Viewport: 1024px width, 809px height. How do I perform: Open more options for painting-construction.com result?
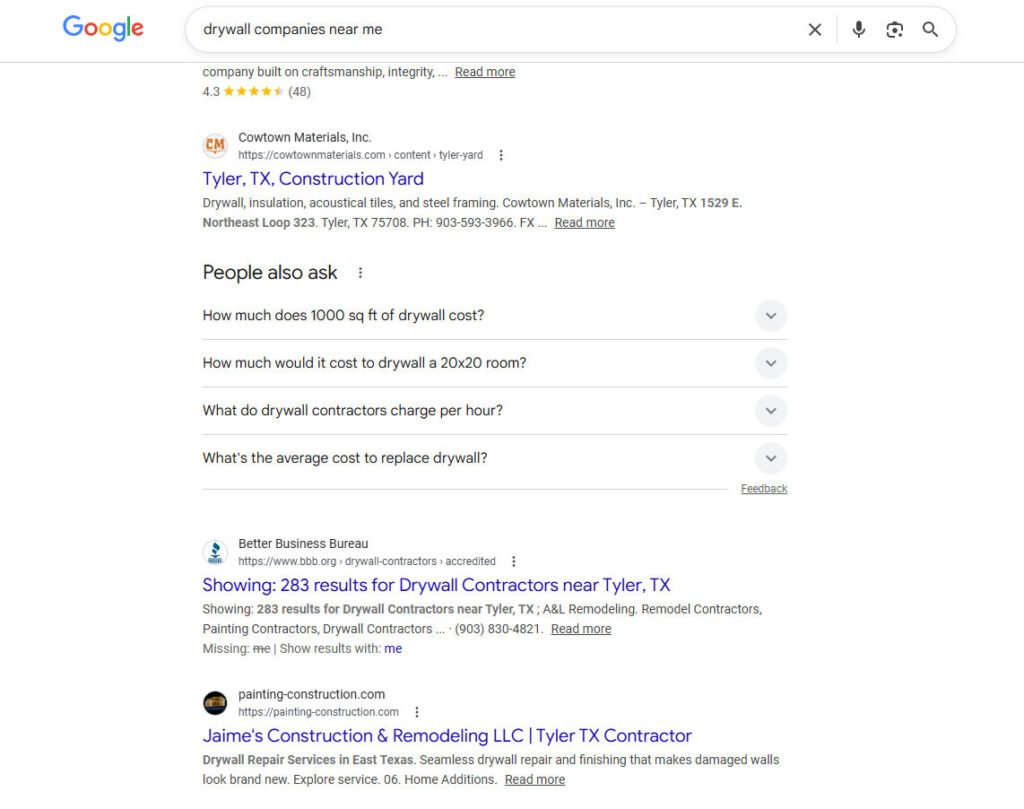[417, 713]
